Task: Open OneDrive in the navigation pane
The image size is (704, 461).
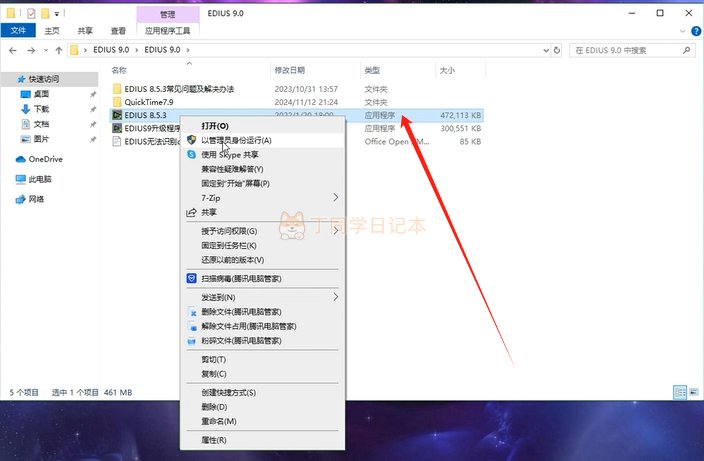Action: tap(39, 159)
